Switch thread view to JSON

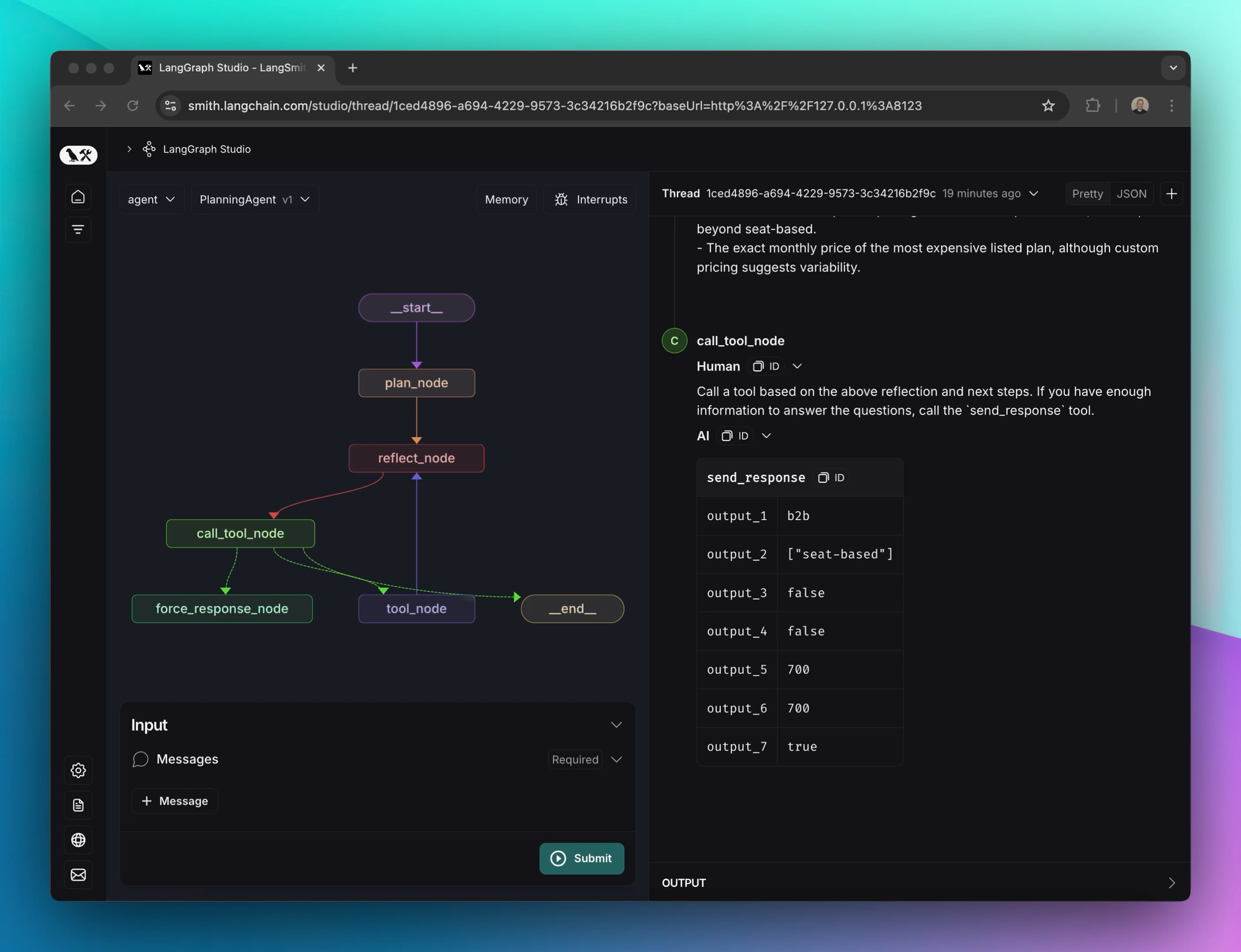(1131, 194)
